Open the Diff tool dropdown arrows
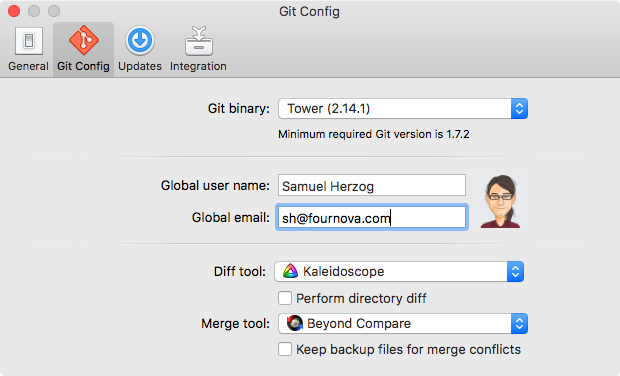 515,272
